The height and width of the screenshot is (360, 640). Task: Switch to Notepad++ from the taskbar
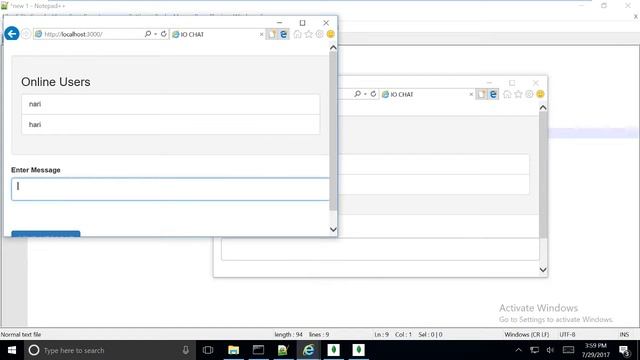click(283, 350)
